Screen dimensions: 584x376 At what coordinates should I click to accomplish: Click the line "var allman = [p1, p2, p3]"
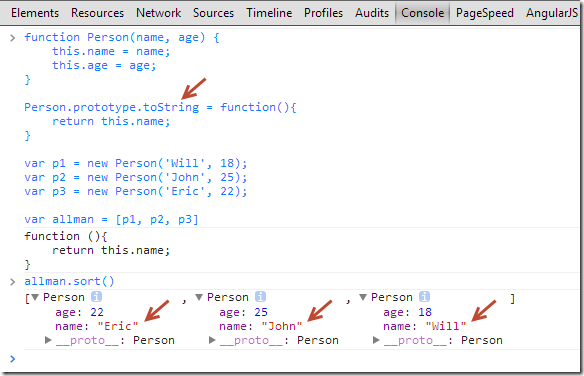coord(111,219)
